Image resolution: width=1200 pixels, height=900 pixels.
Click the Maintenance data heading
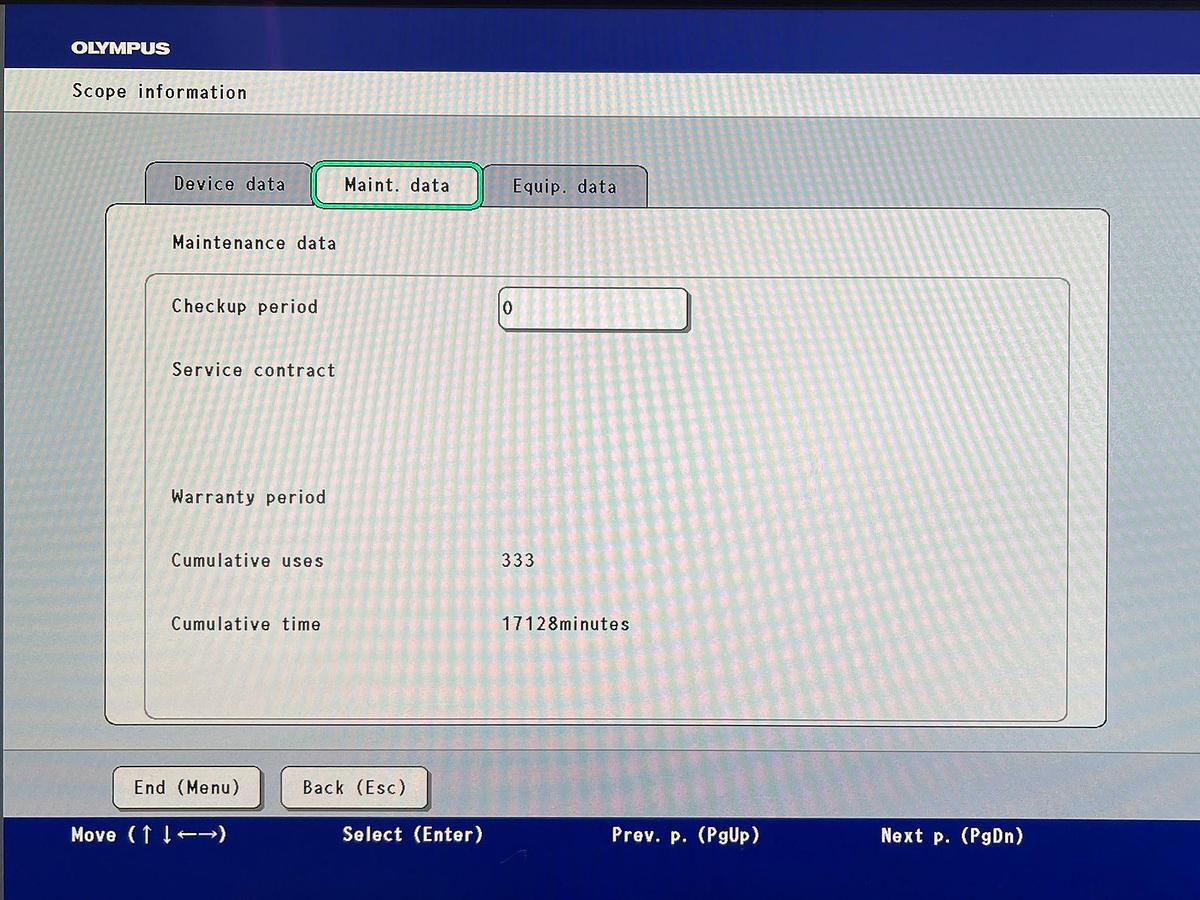pos(254,243)
